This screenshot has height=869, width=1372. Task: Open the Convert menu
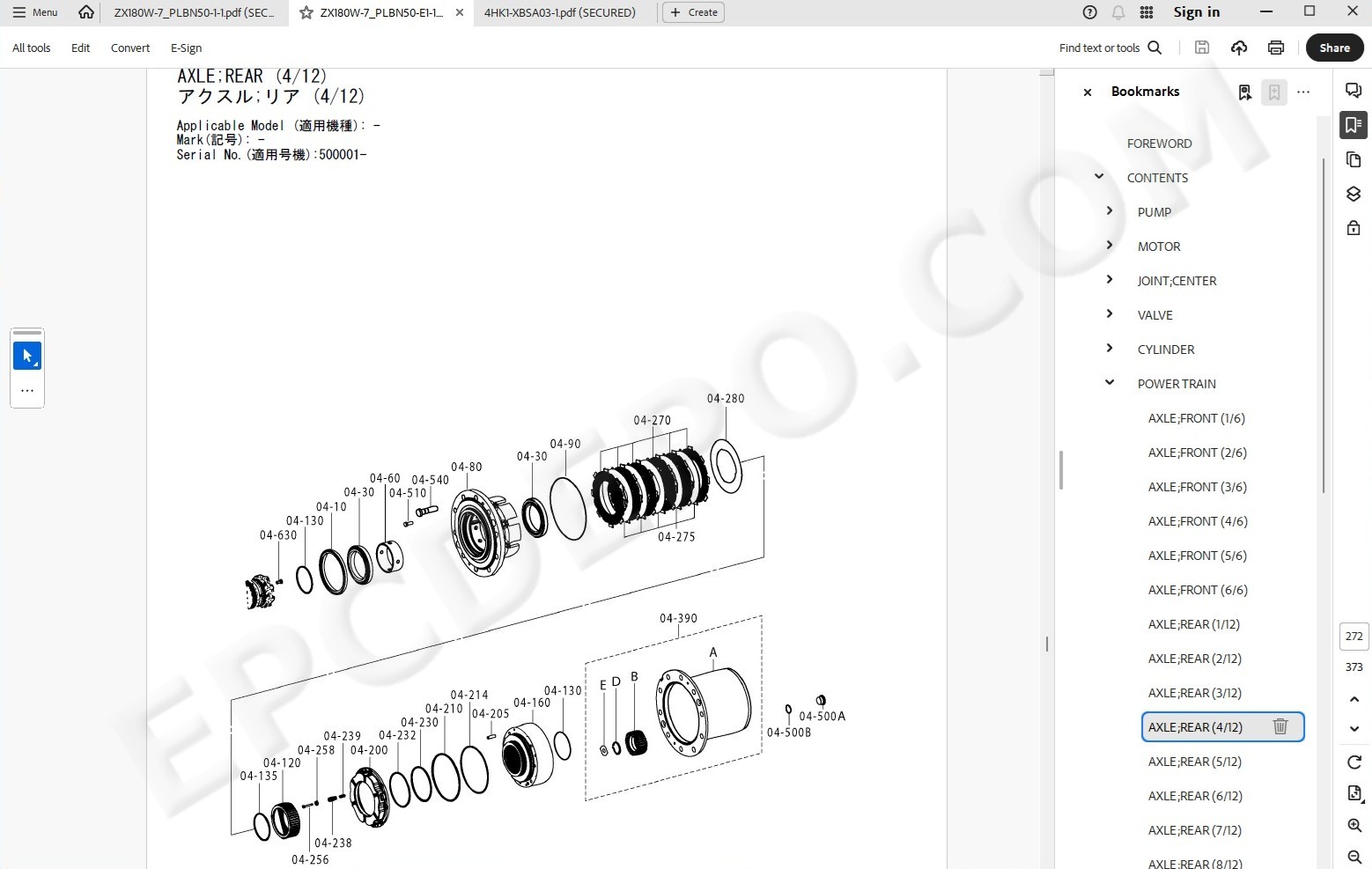[130, 48]
